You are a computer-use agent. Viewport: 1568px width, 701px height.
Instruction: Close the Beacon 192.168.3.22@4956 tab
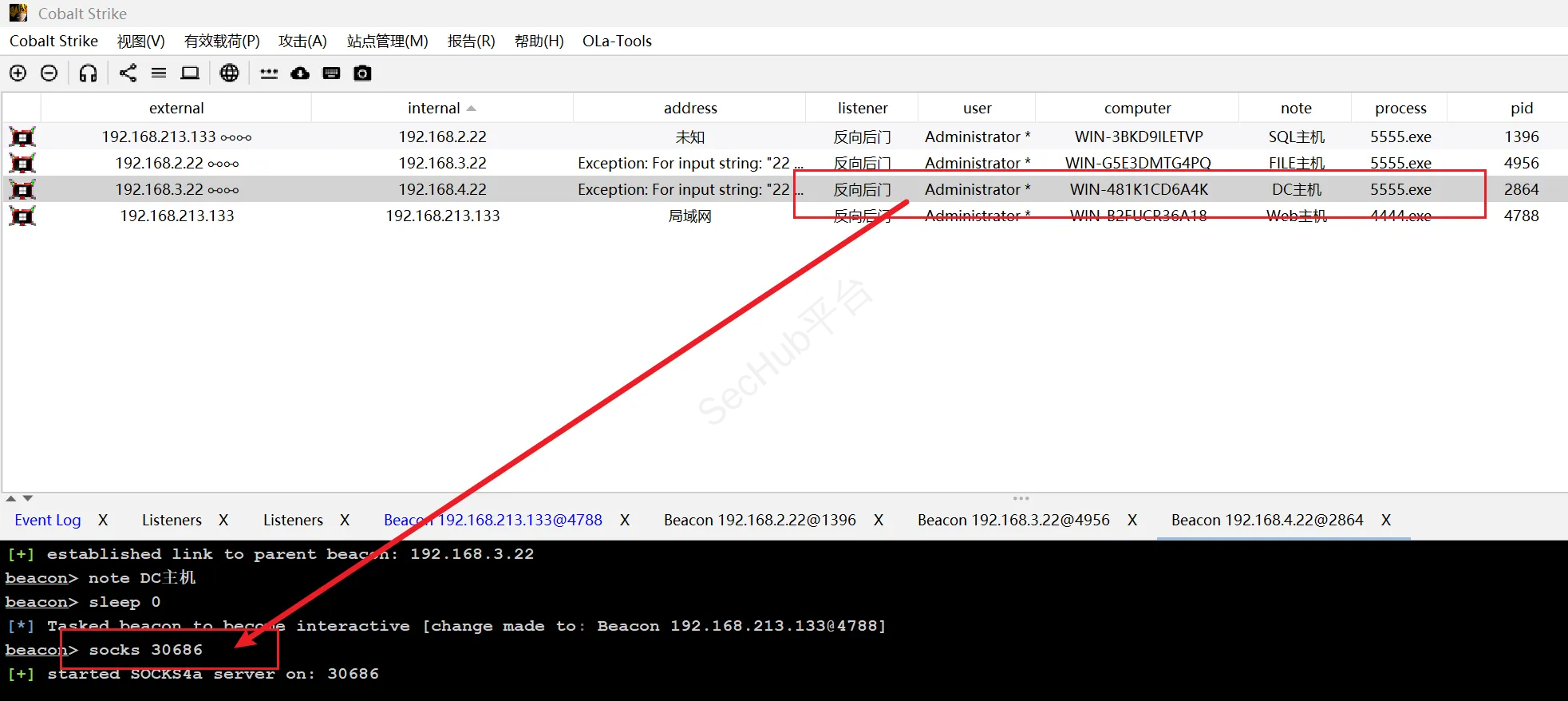coord(1132,520)
